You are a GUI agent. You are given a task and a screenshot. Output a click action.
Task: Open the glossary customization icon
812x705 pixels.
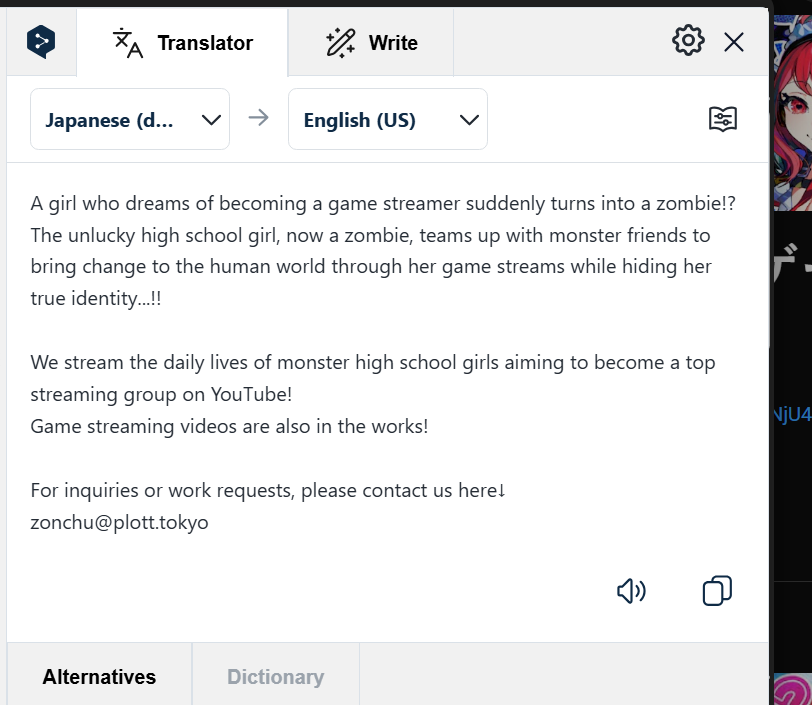coord(722,119)
